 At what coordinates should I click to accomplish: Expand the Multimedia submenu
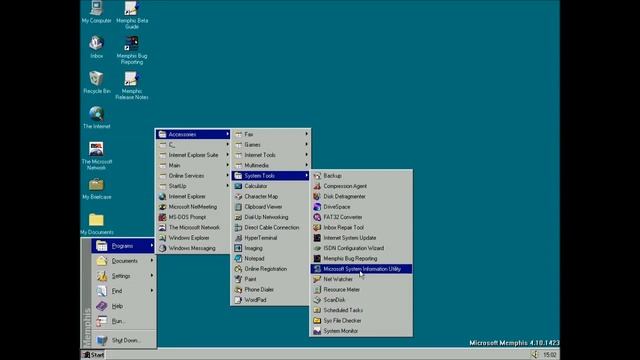coord(271,165)
